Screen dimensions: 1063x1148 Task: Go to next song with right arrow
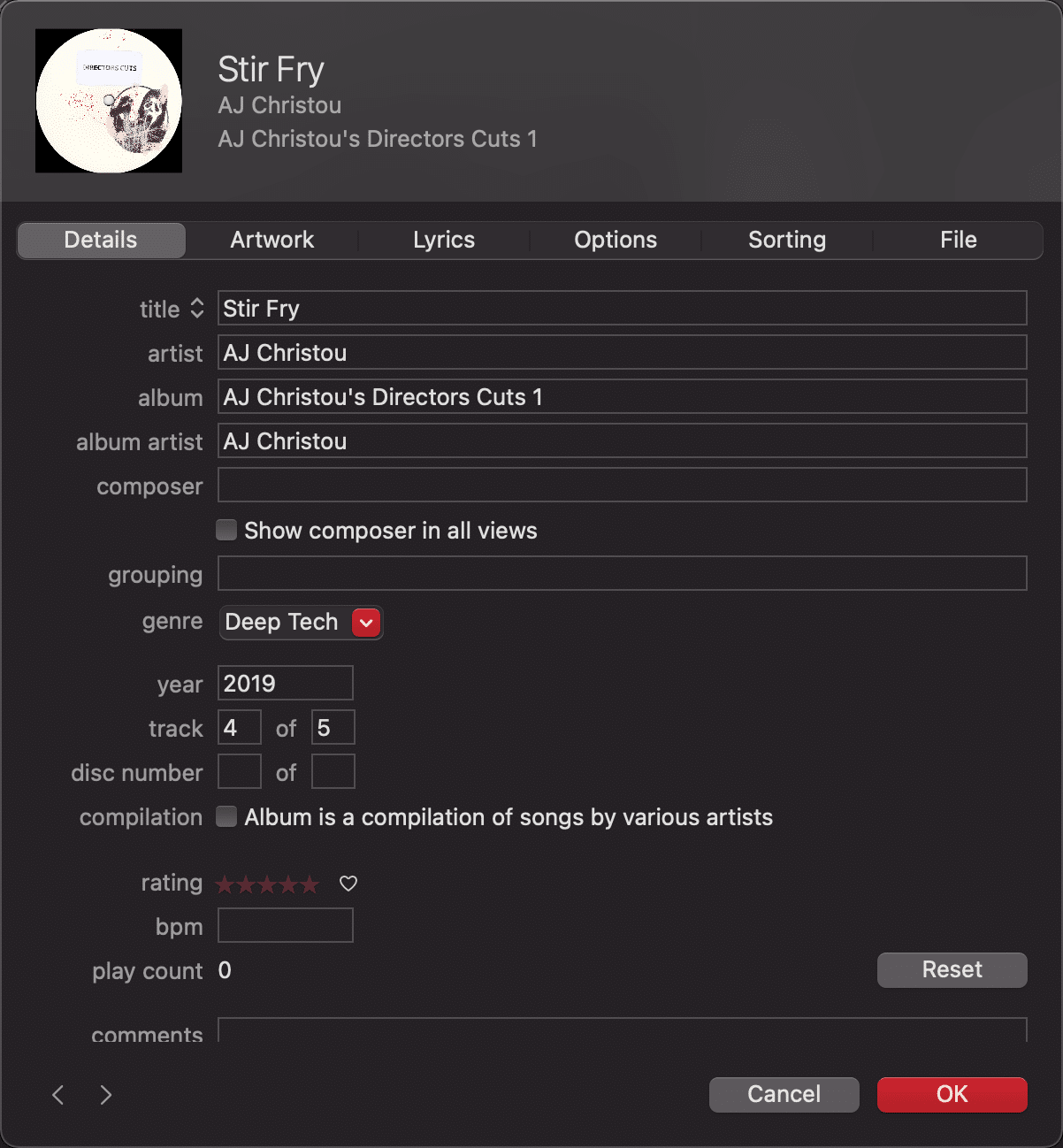[x=106, y=1095]
